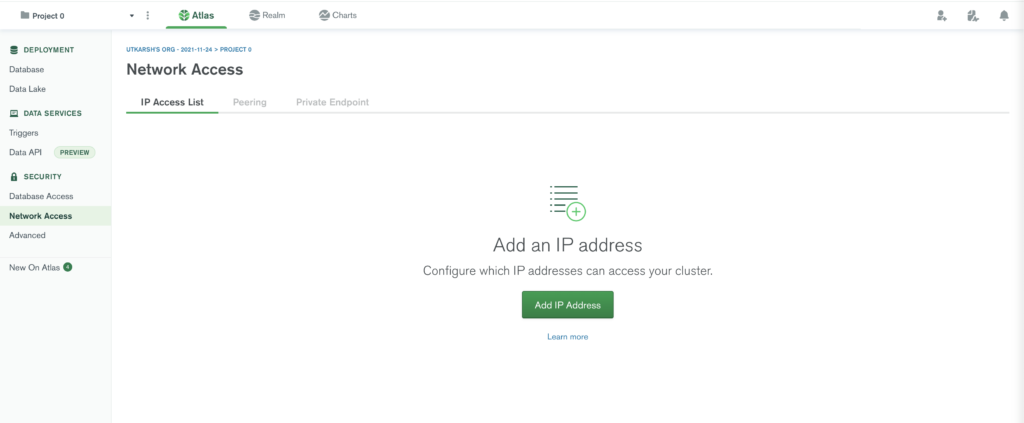Click the green plus badge beside New On Atlas
The height and width of the screenshot is (423, 1024).
(x=68, y=267)
